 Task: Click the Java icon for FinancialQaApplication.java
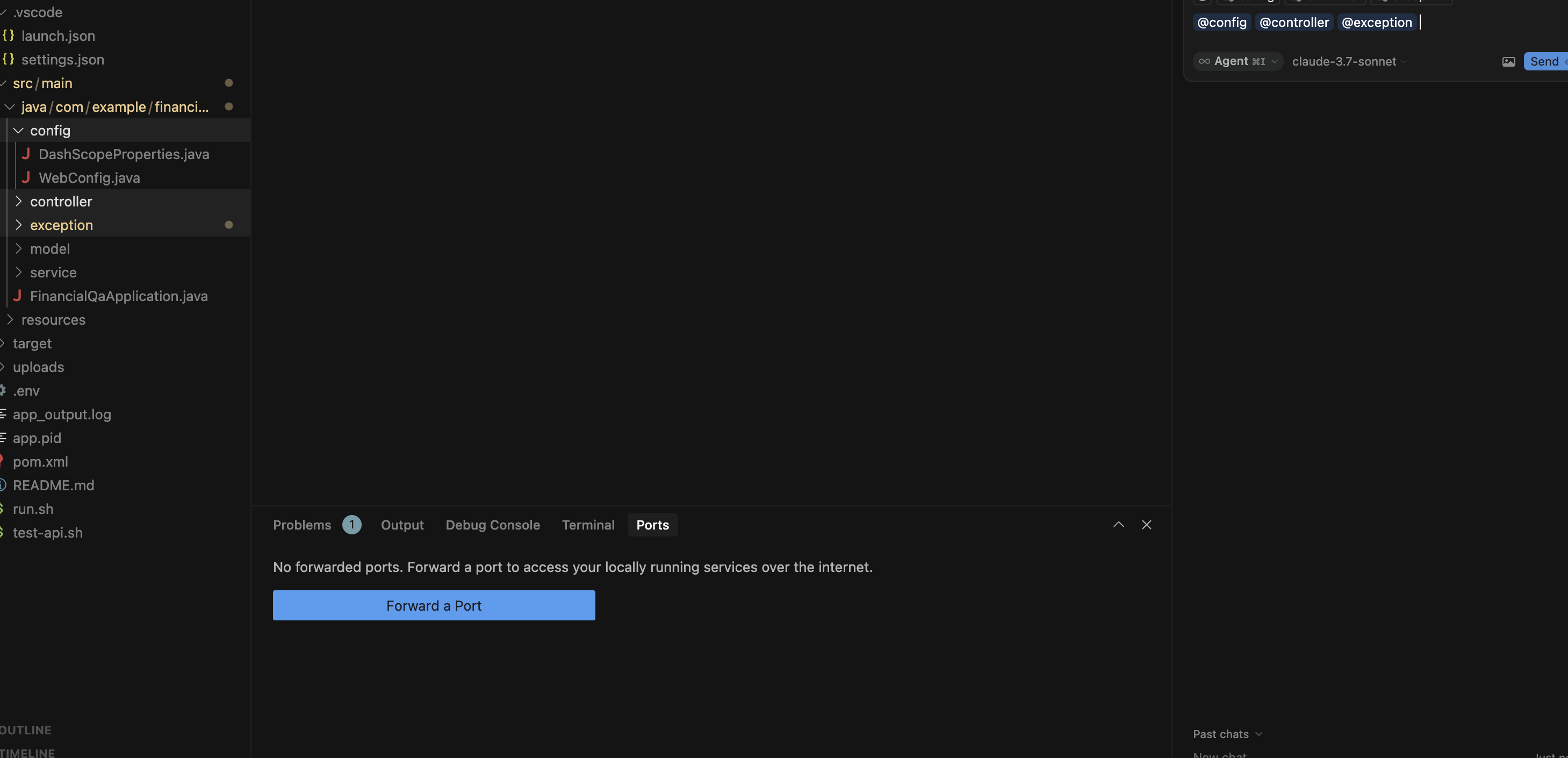point(17,296)
